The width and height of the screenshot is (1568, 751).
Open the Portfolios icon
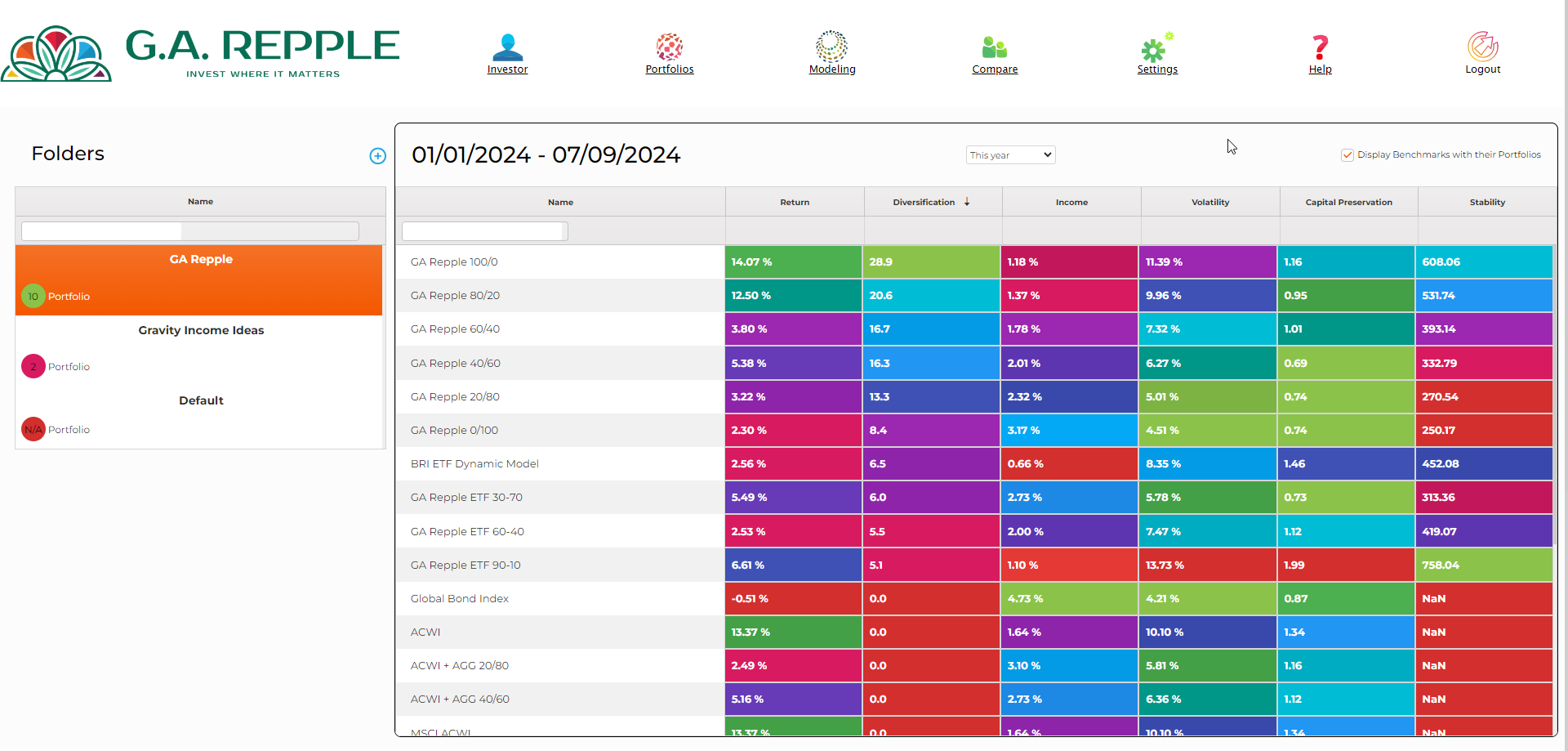click(670, 47)
